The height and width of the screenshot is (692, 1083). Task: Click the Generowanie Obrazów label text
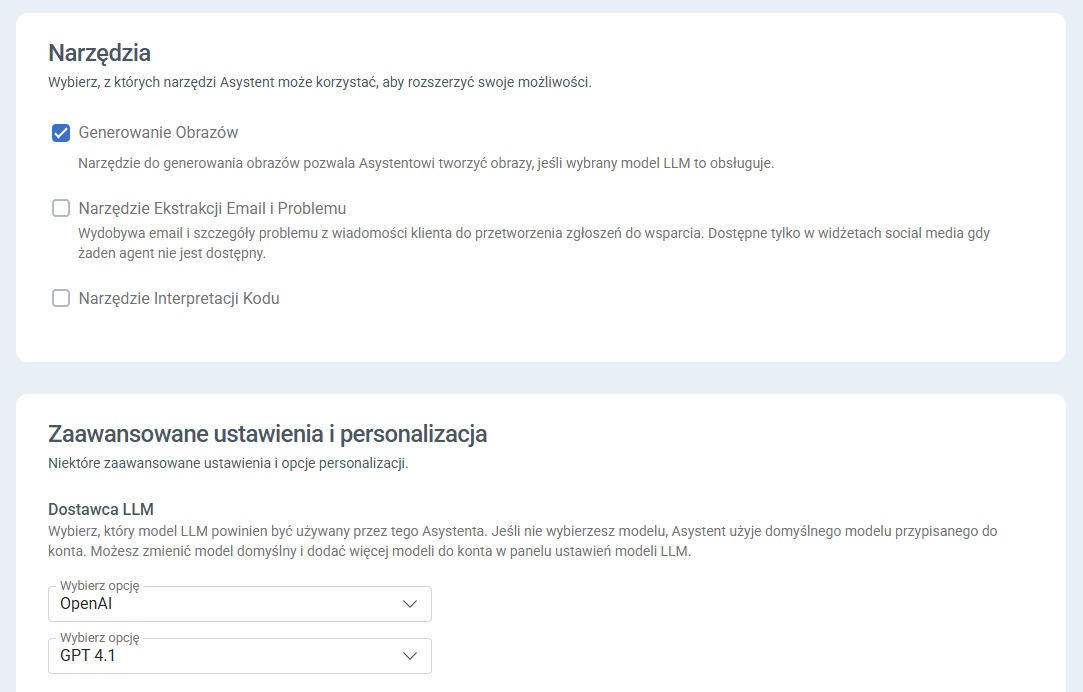coord(158,132)
